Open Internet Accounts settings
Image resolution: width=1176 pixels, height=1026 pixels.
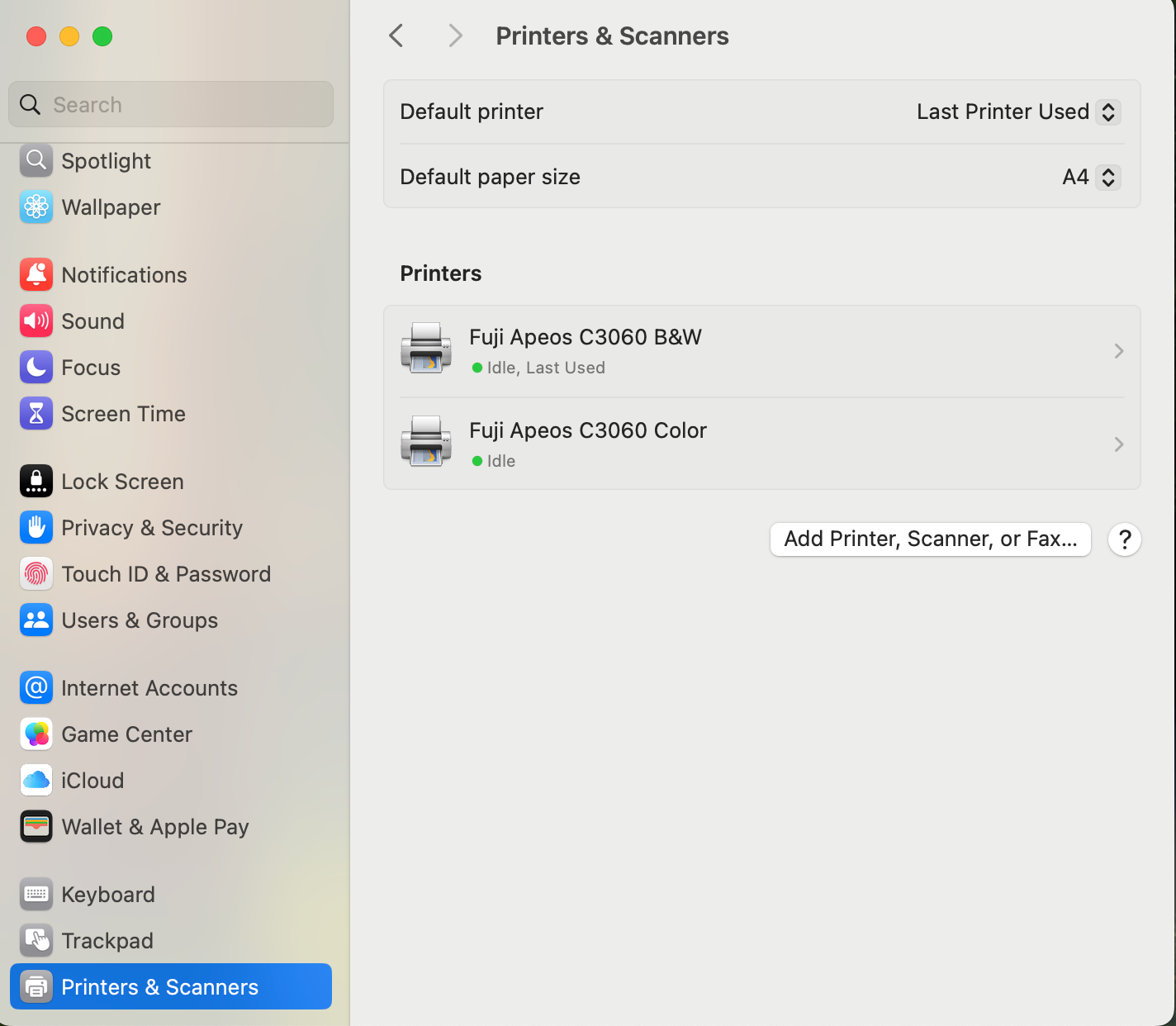coord(171,688)
